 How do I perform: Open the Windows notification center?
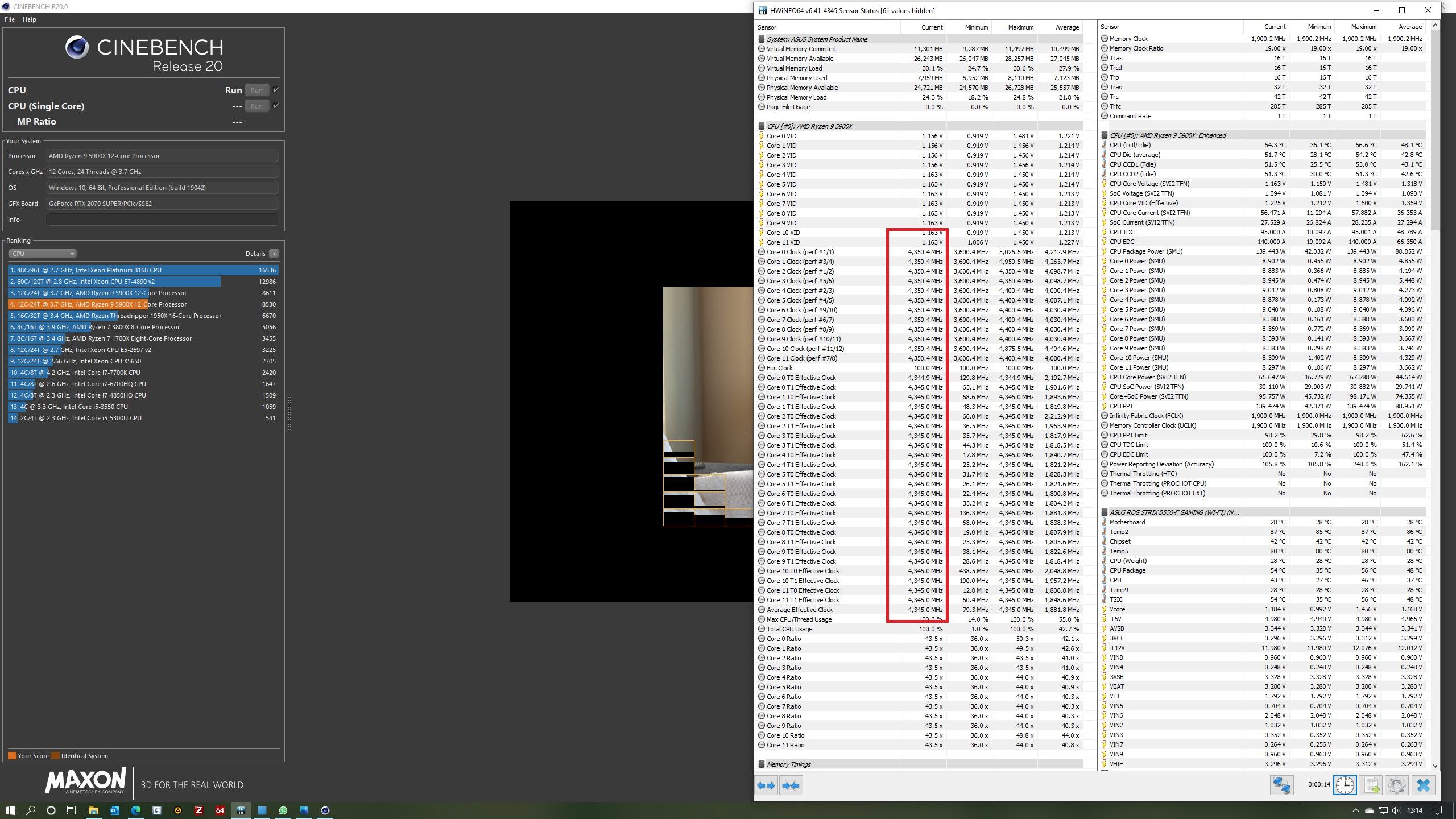click(x=1437, y=810)
